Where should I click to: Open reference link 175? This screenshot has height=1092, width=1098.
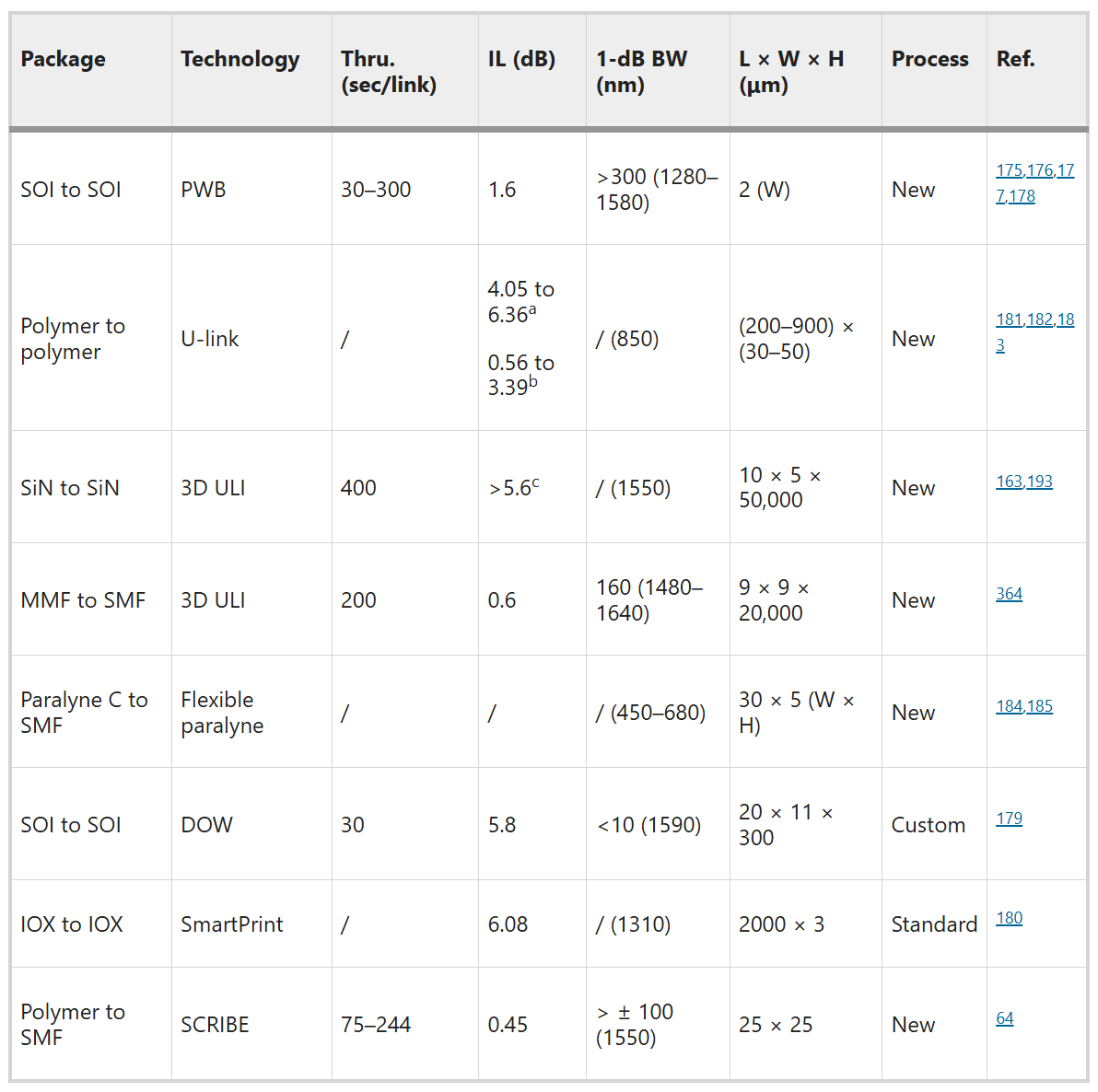pos(1009,170)
